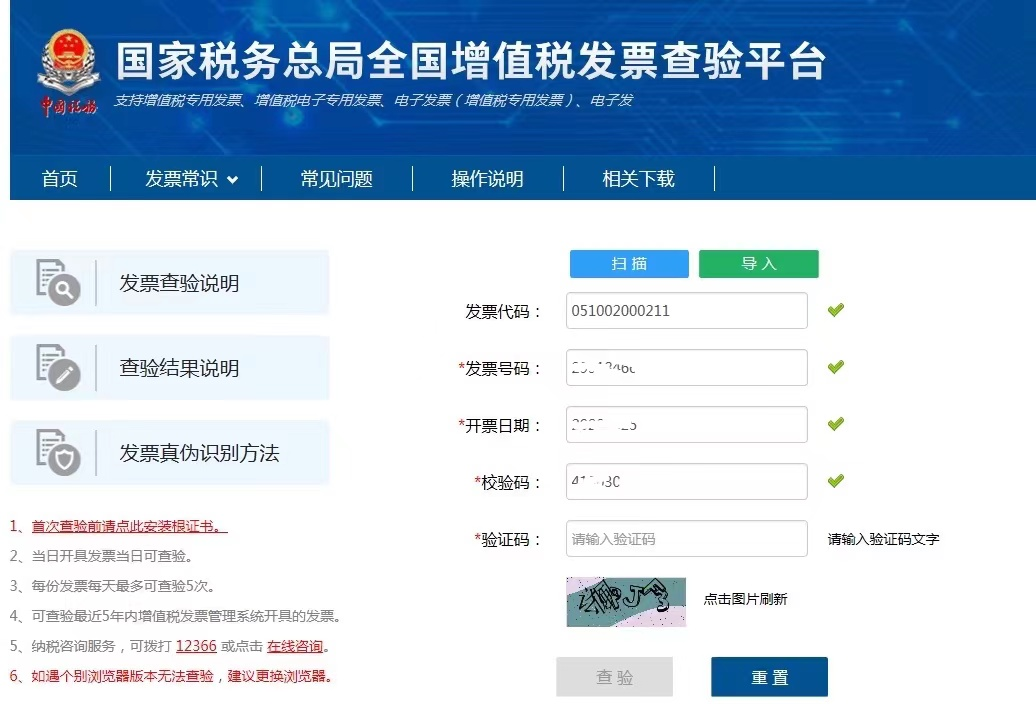Image resolution: width=1036 pixels, height=704 pixels.
Task: Click the green checkmark next to 开票日期
Action: point(835,424)
